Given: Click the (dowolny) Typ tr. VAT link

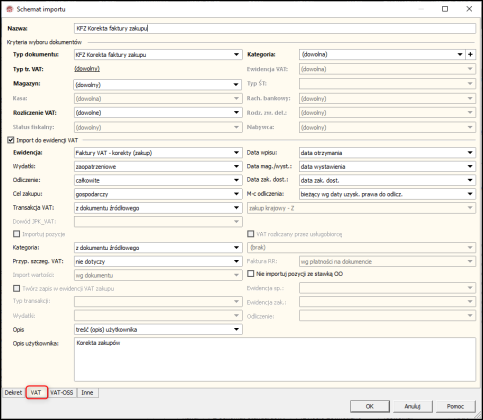Looking at the screenshot, I should click(x=87, y=69).
